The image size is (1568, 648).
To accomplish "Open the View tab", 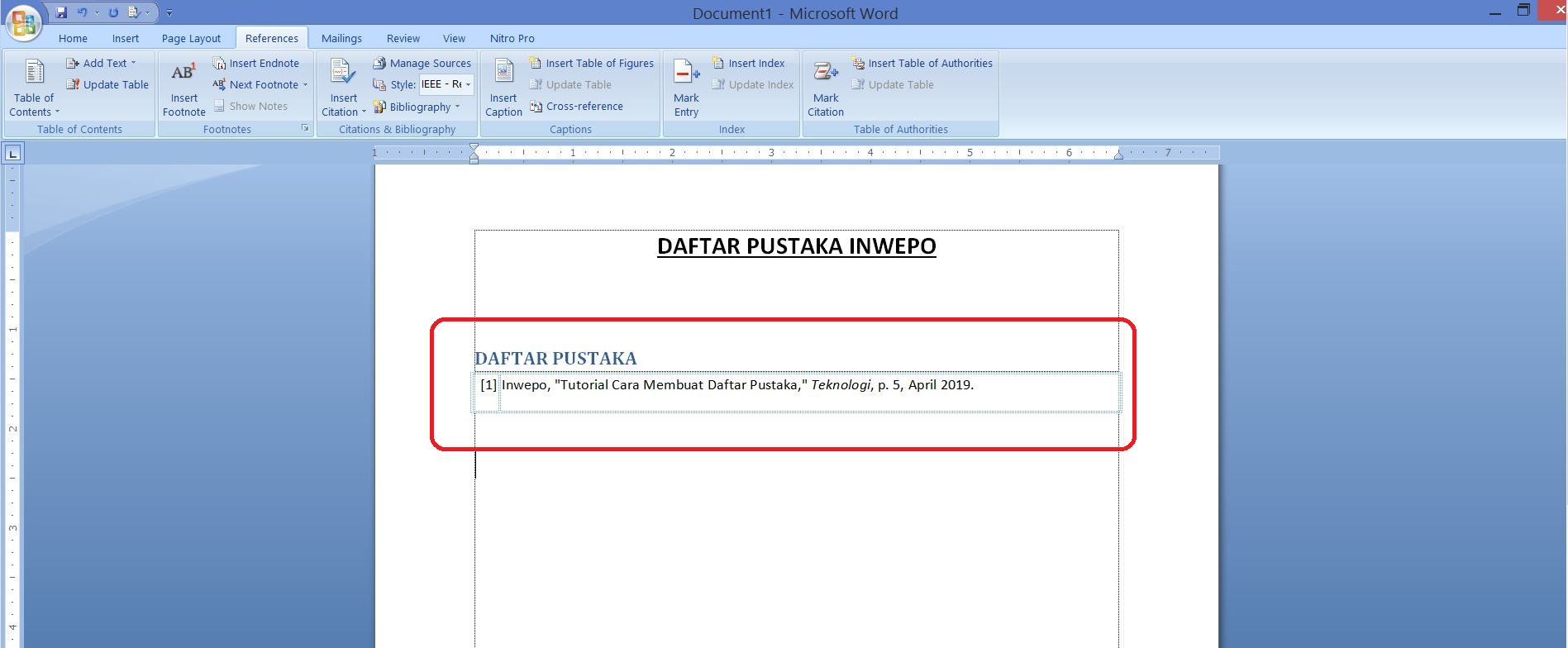I will point(454,38).
